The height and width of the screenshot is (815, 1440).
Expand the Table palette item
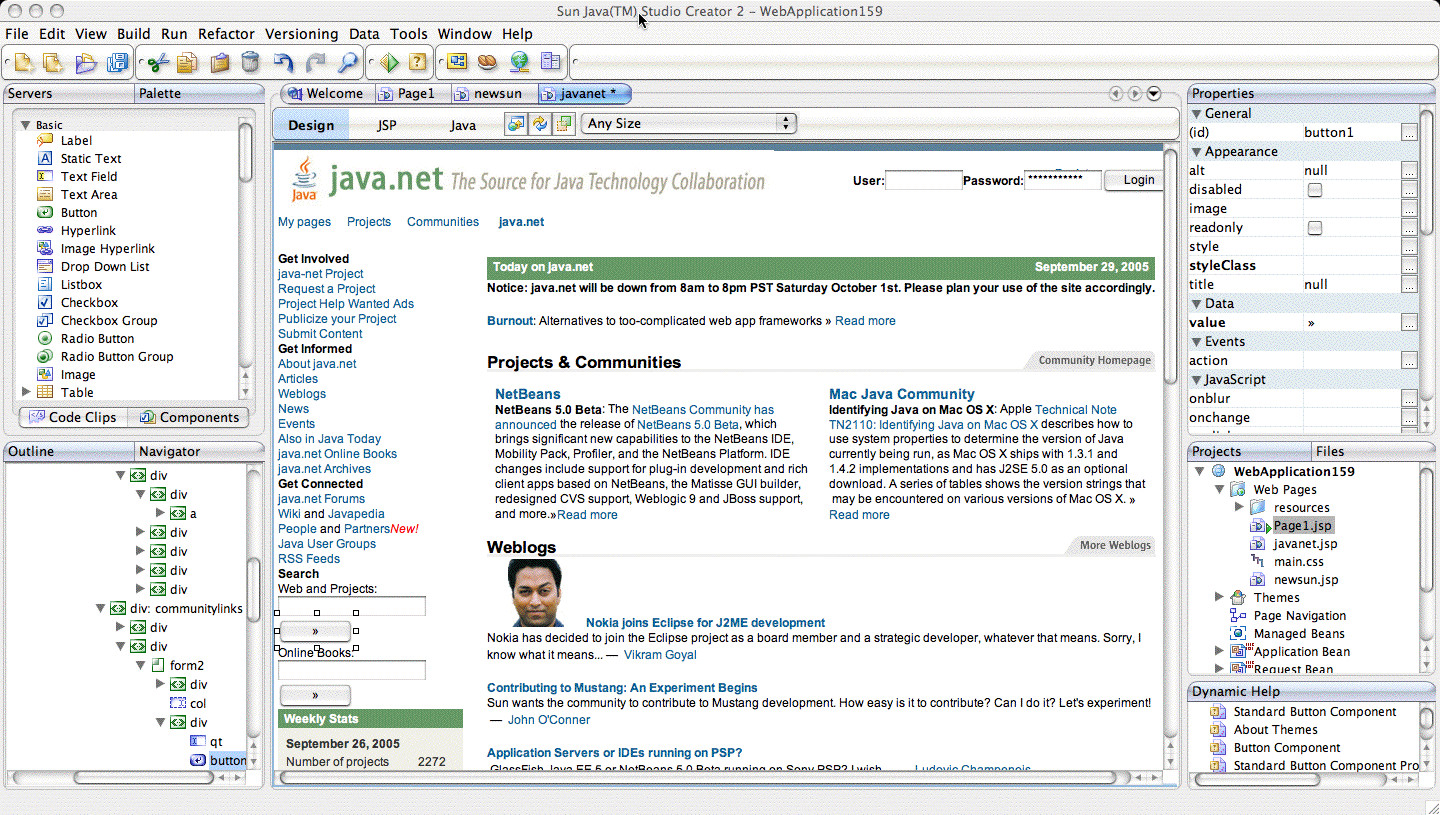pos(26,392)
